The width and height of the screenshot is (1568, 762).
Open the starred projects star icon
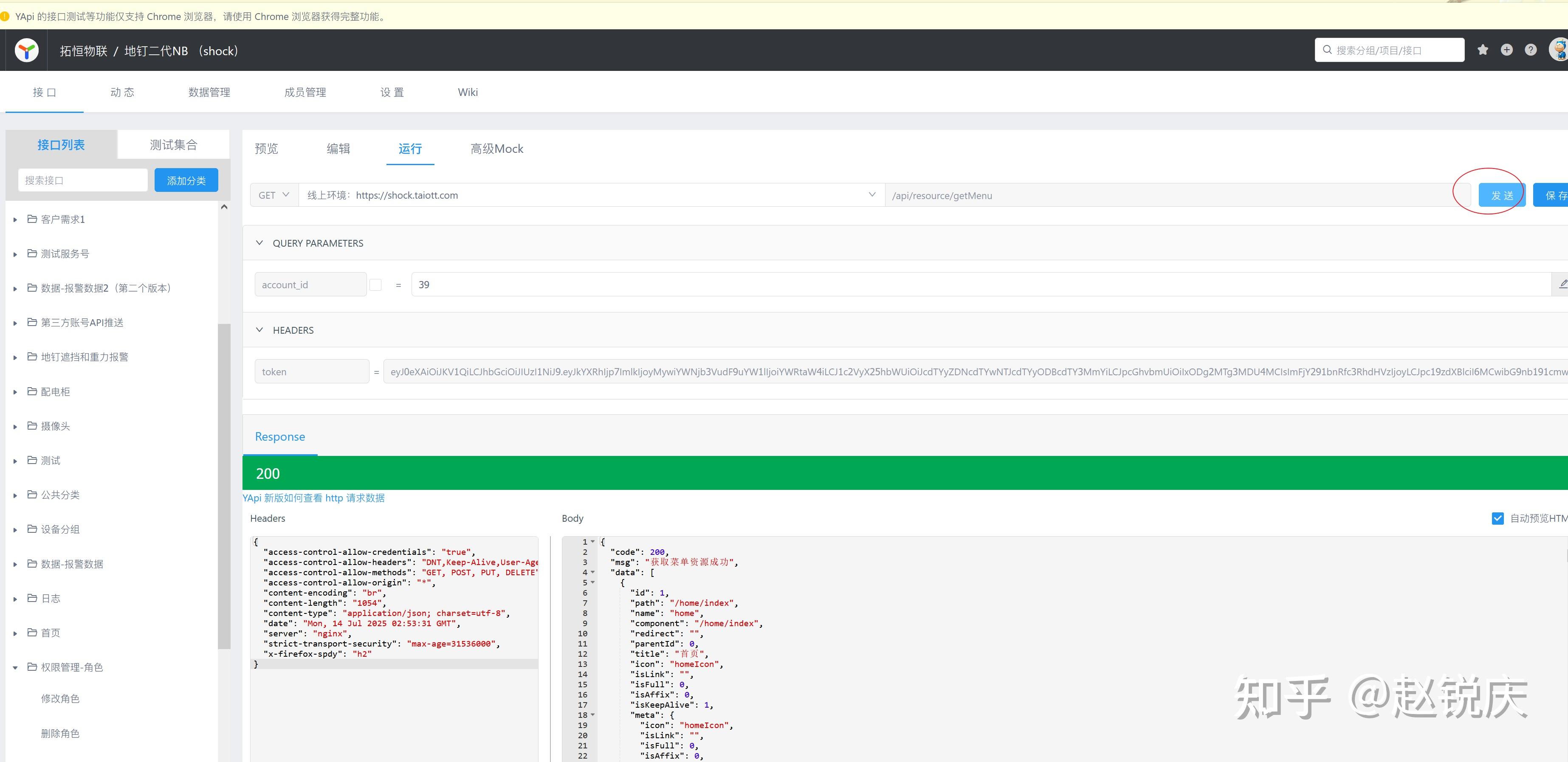coord(1483,50)
